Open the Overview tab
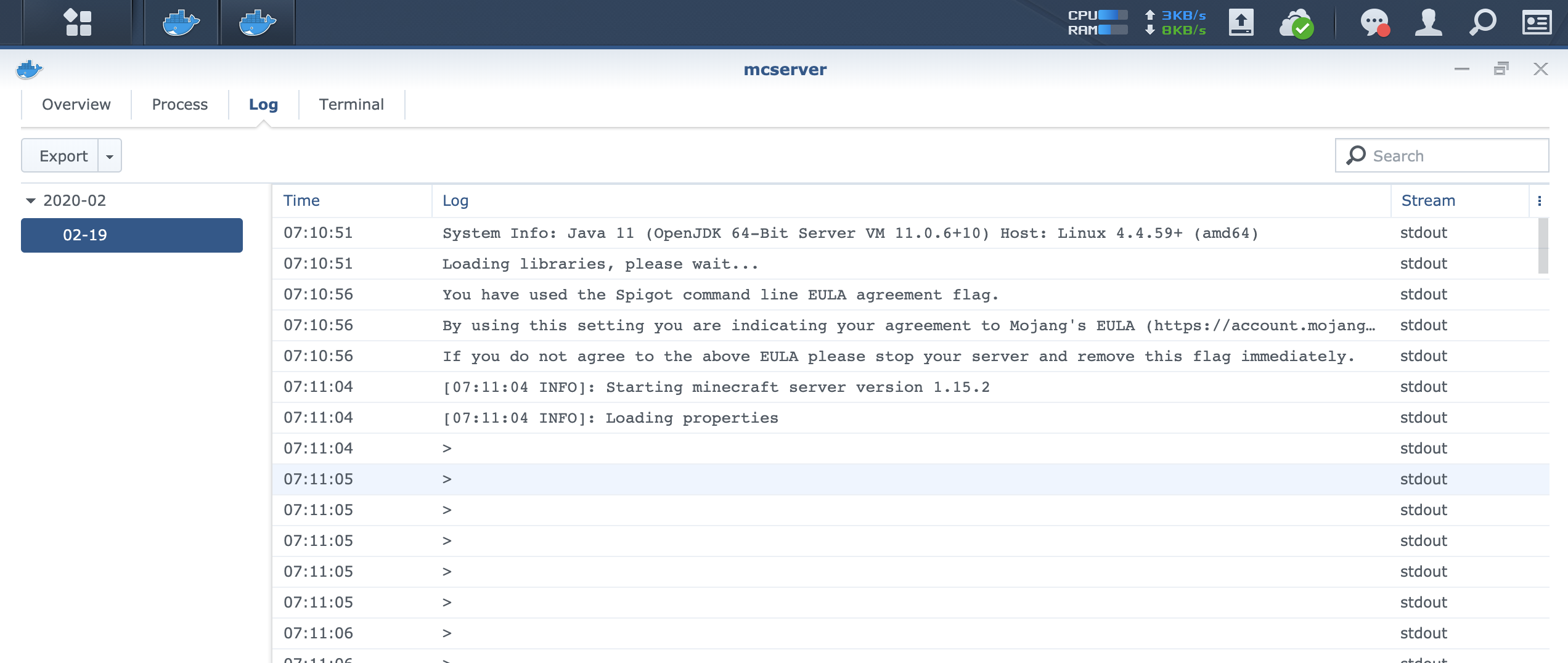This screenshot has height=663, width=1568. 75,104
